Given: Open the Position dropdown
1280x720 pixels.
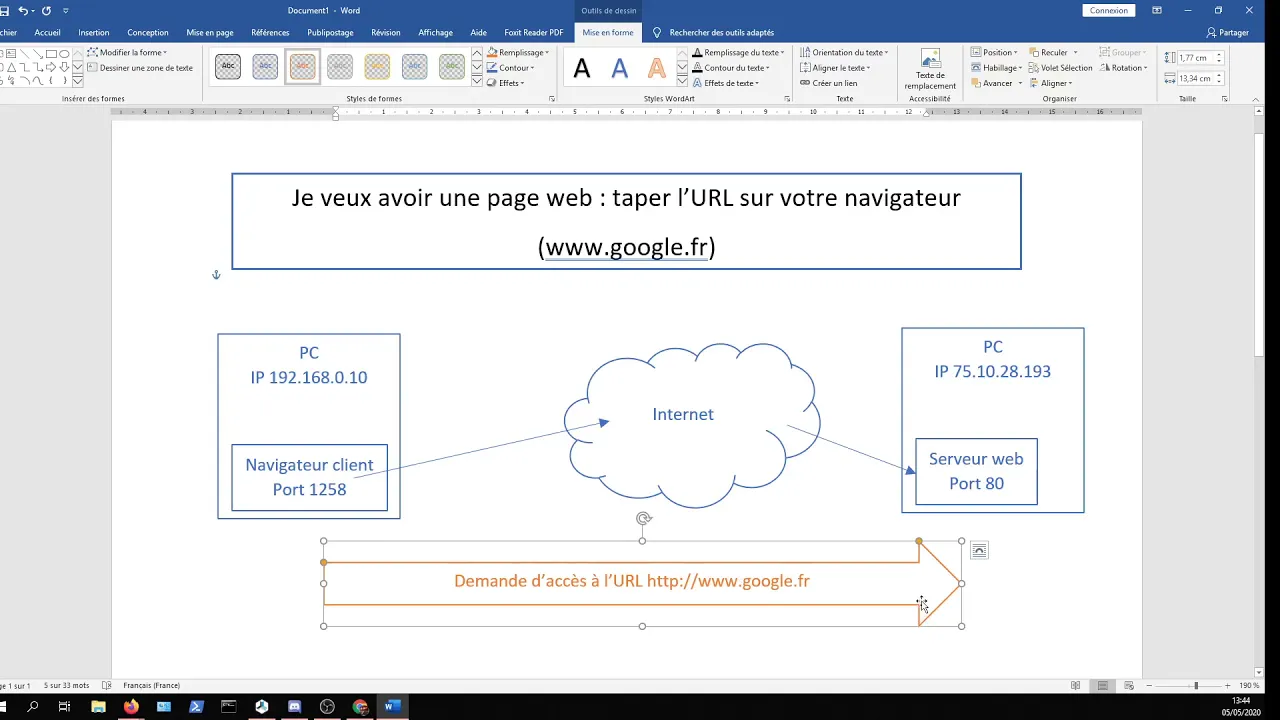Looking at the screenshot, I should [x=994, y=52].
